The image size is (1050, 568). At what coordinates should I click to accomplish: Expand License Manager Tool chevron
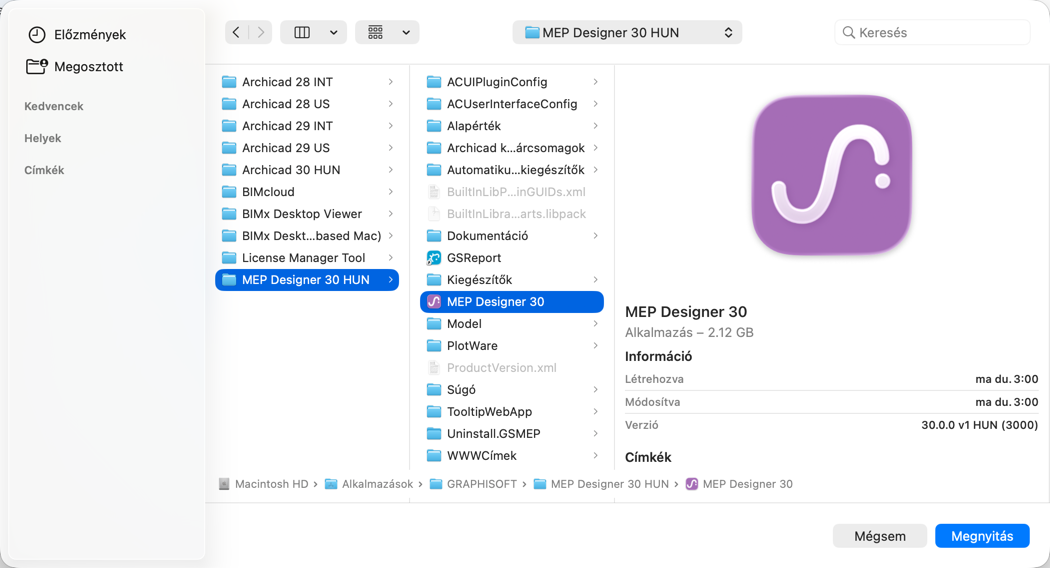pyautogui.click(x=390, y=258)
